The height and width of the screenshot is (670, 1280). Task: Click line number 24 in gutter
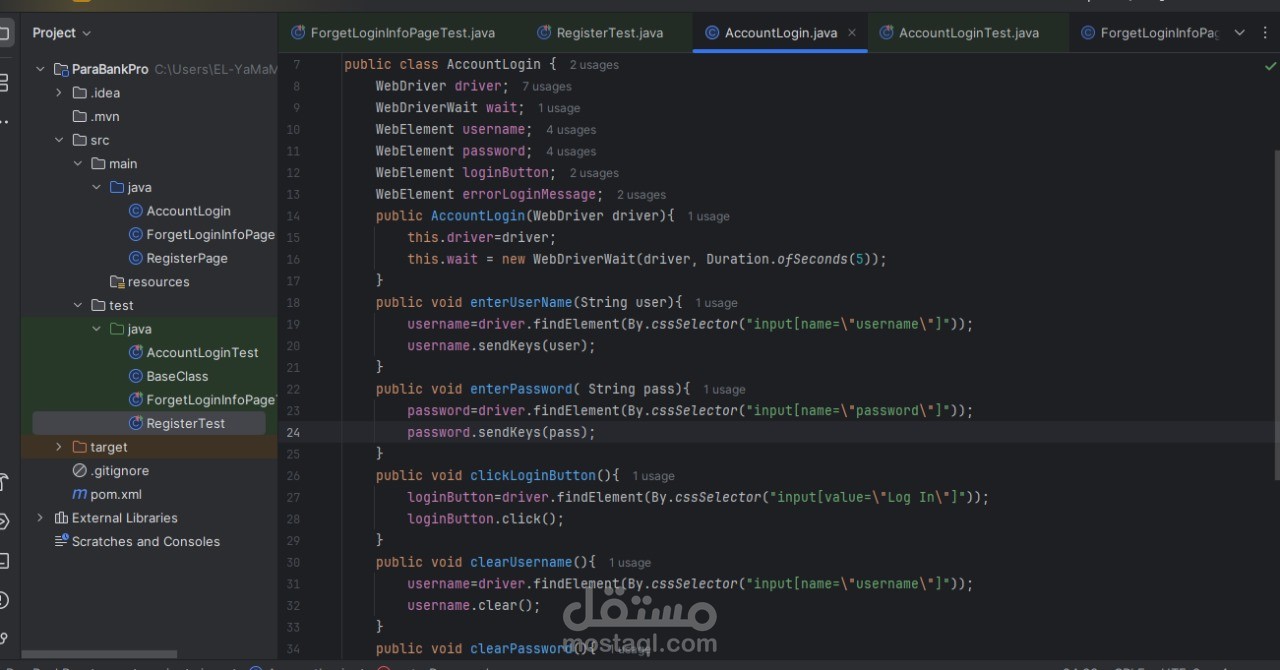[x=293, y=433]
